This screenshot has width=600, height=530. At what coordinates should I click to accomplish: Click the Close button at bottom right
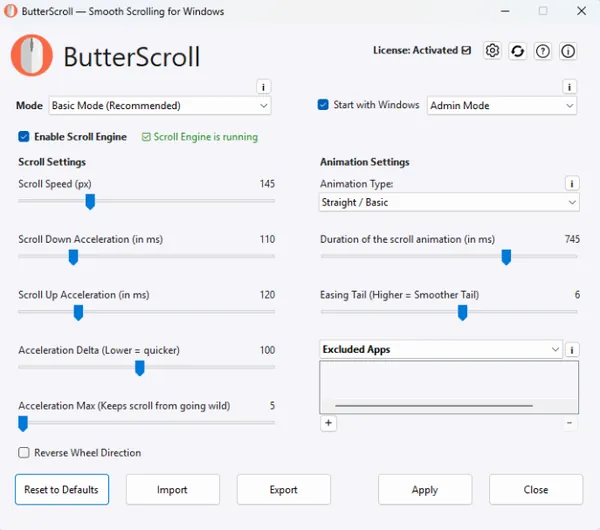(536, 489)
